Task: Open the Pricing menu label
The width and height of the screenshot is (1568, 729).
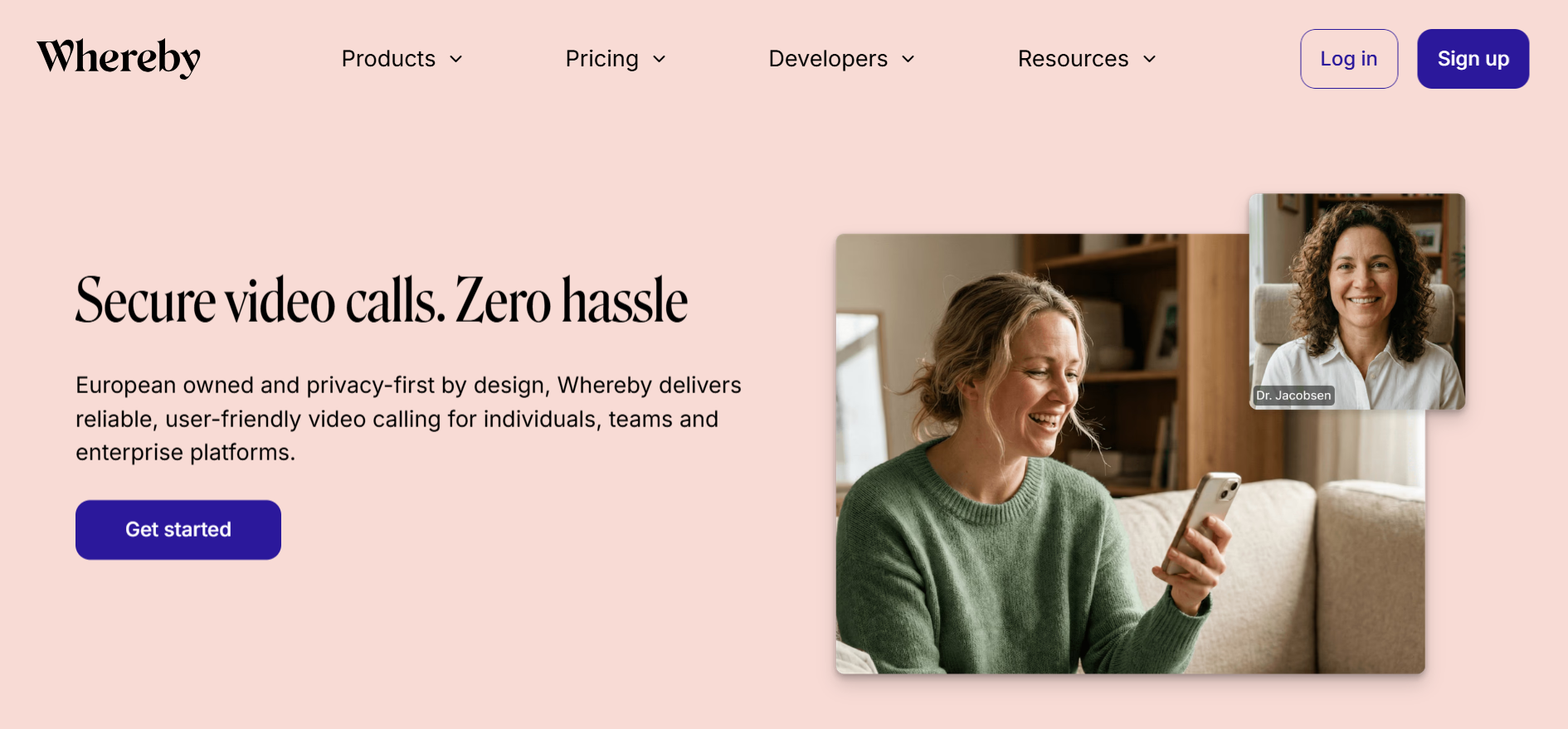Action: pos(601,59)
